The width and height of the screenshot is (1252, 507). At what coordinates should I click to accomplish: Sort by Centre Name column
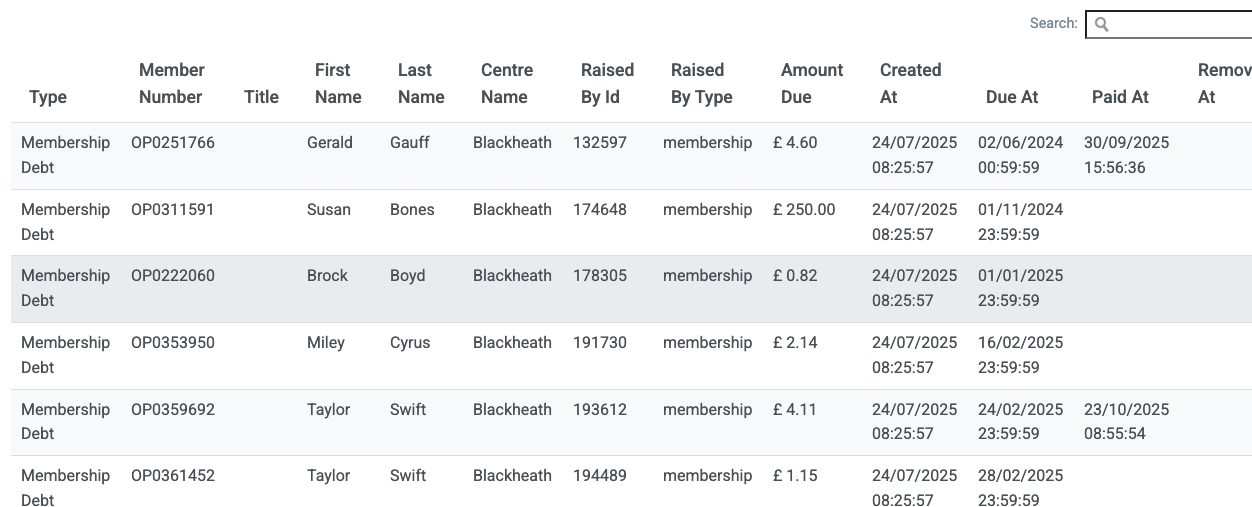[507, 83]
